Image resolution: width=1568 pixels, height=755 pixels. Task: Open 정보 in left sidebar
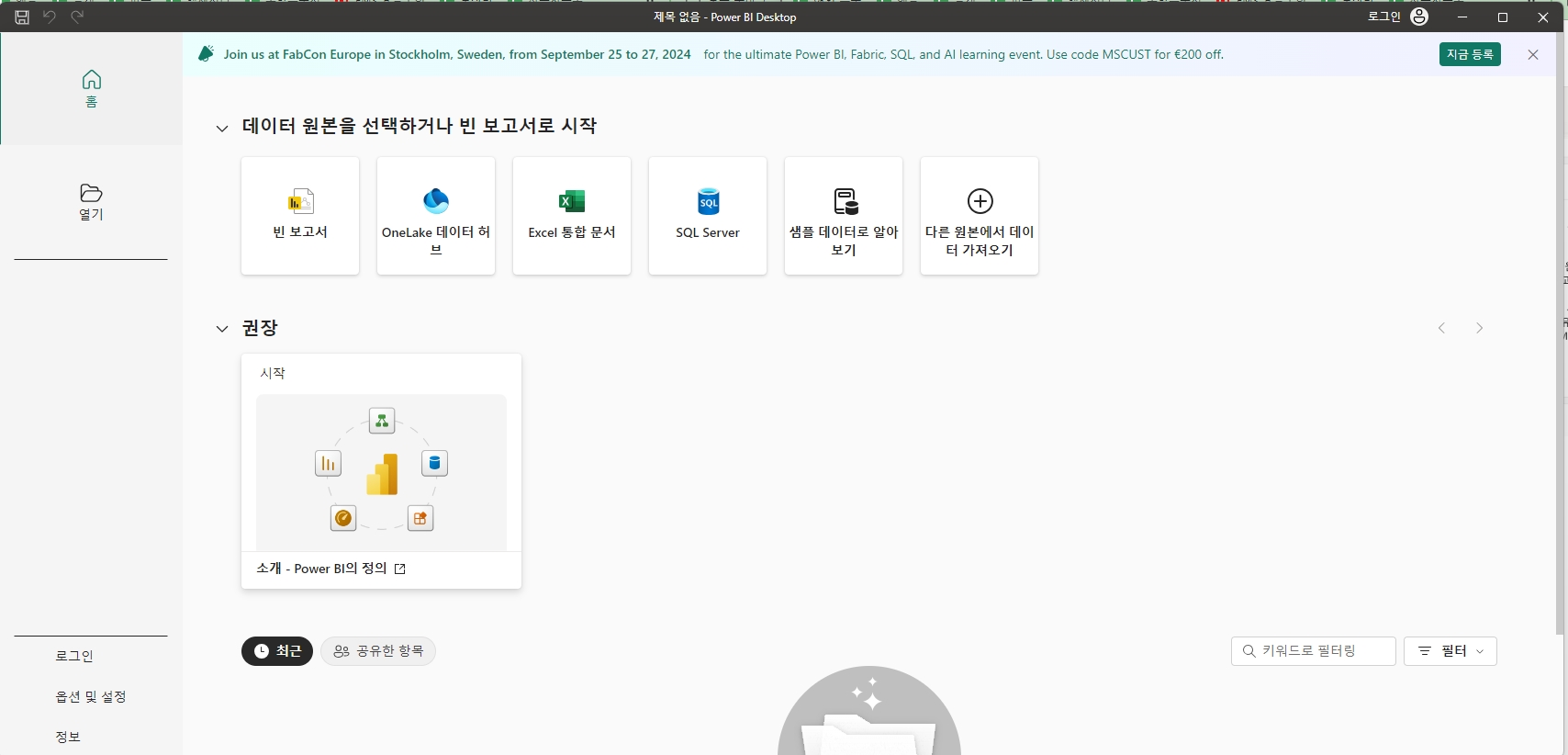coord(68,737)
